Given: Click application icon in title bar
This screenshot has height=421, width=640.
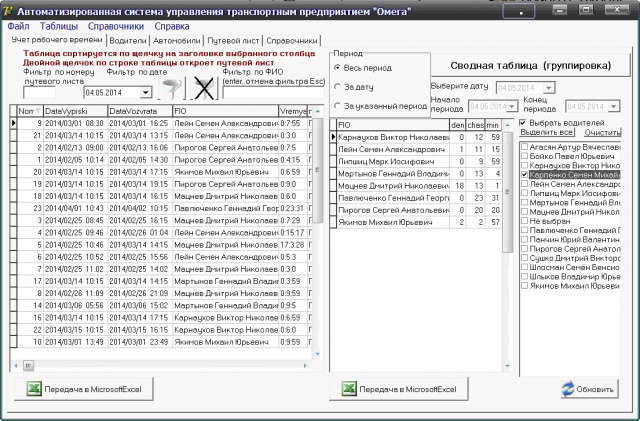Looking at the screenshot, I should coord(7,11).
